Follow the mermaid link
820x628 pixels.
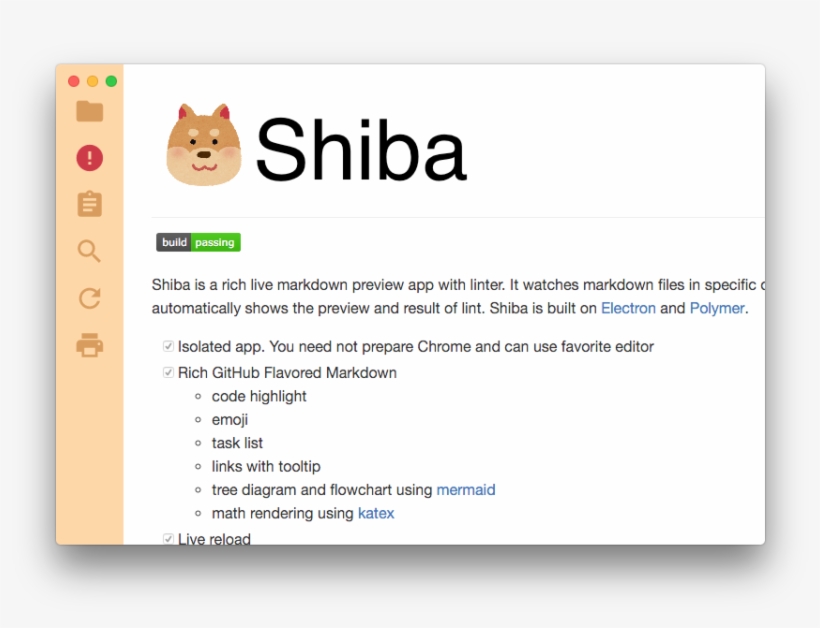tap(466, 490)
